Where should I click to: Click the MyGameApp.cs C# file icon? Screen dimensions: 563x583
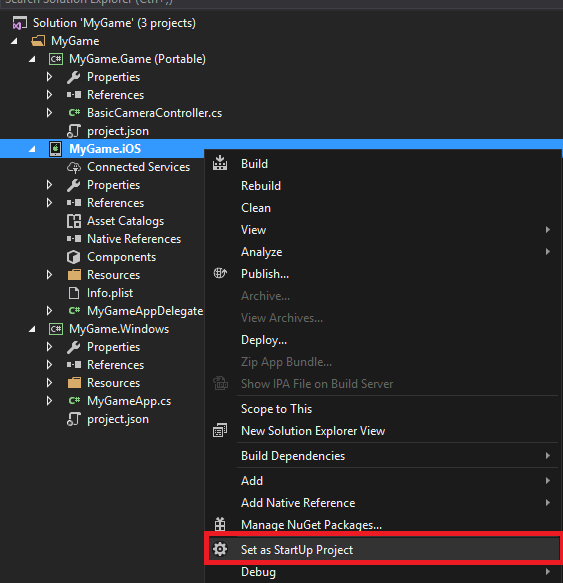click(x=74, y=400)
